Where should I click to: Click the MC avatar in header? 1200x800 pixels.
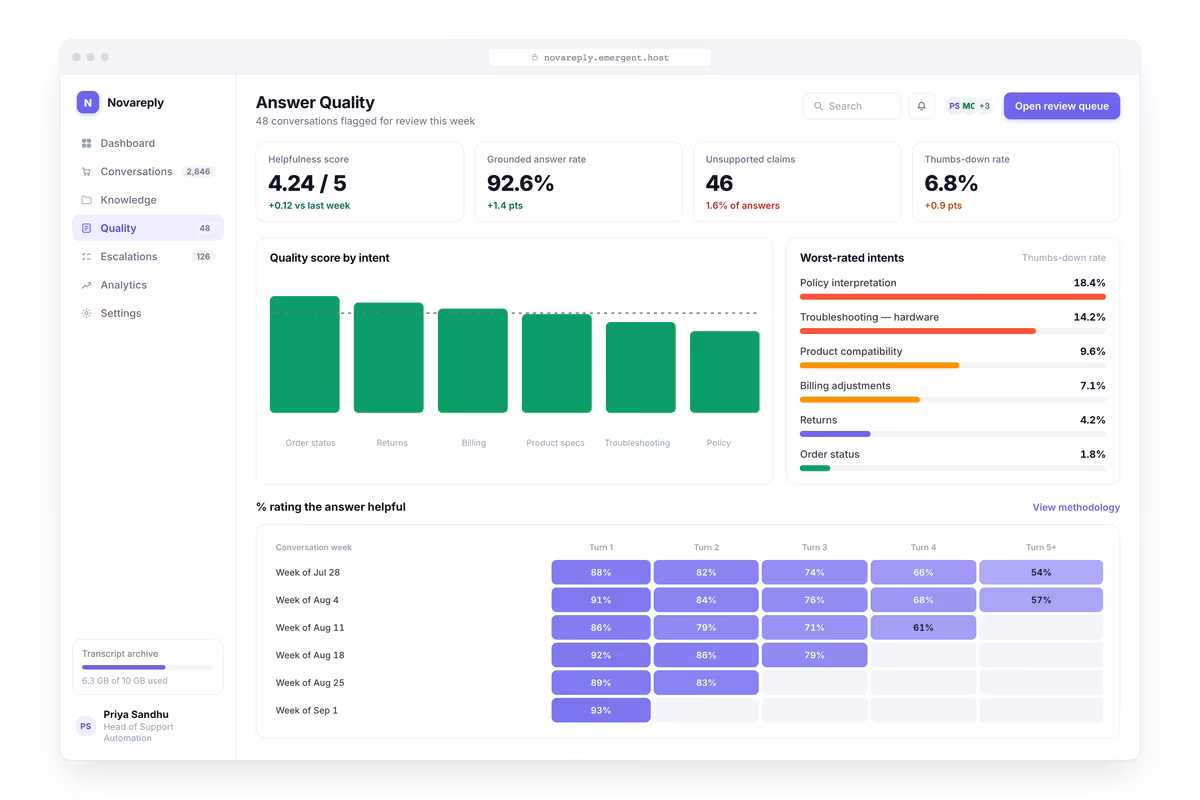point(969,106)
